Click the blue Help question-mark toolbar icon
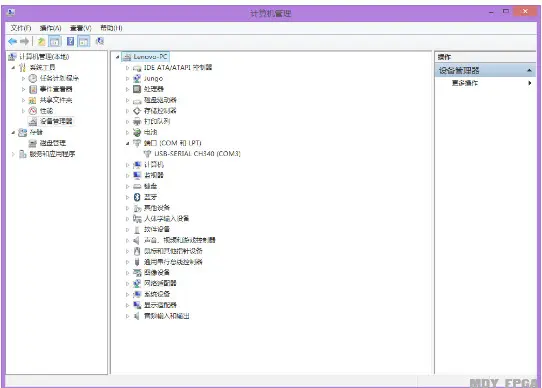 70,41
